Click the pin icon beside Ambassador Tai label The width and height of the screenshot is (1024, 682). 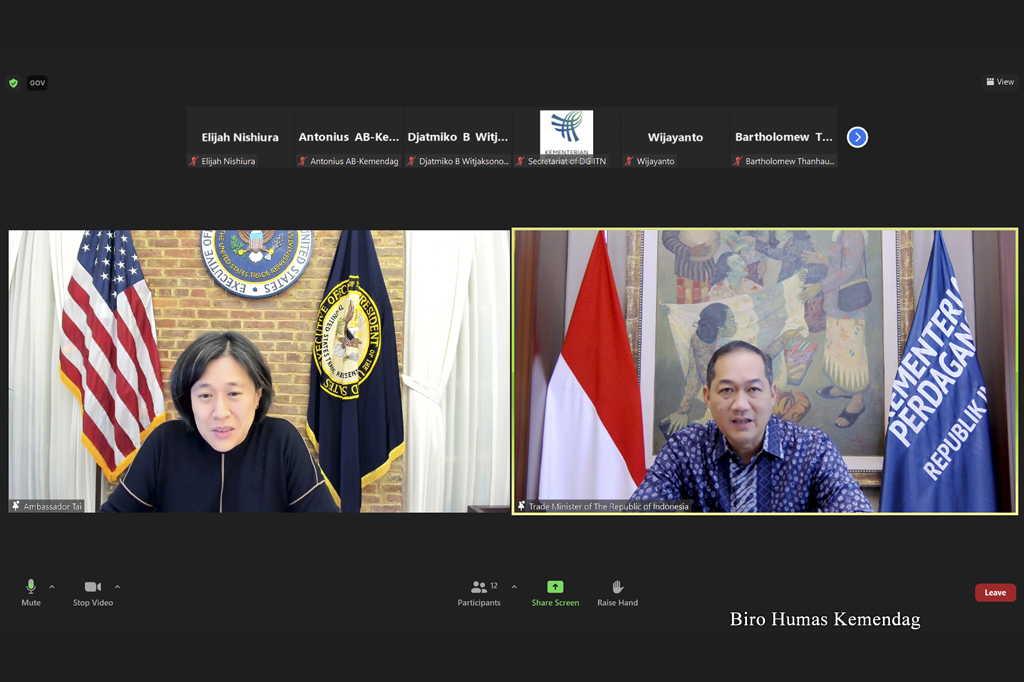(16, 506)
